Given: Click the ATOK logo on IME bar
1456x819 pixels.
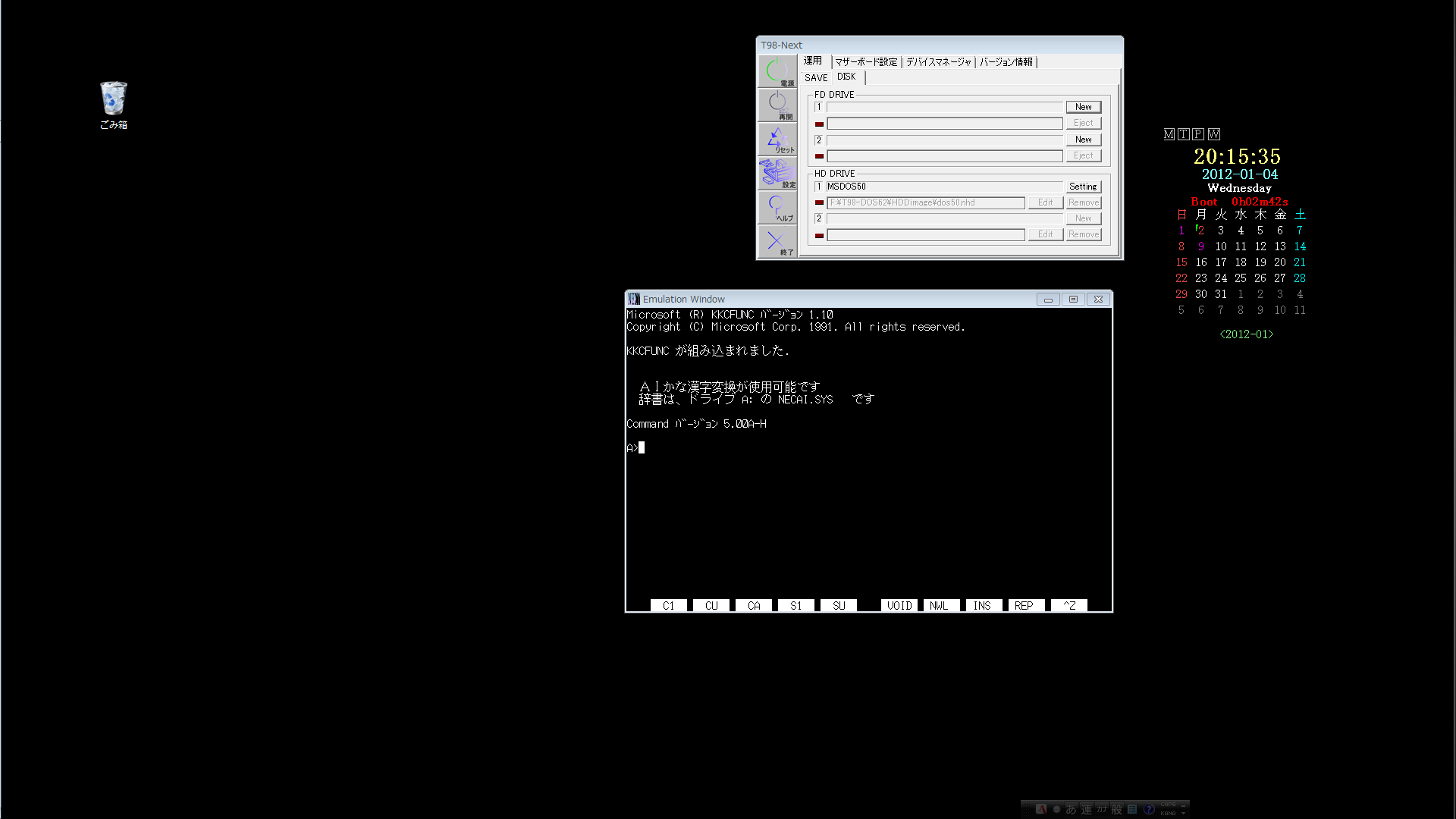Looking at the screenshot, I should [1041, 809].
